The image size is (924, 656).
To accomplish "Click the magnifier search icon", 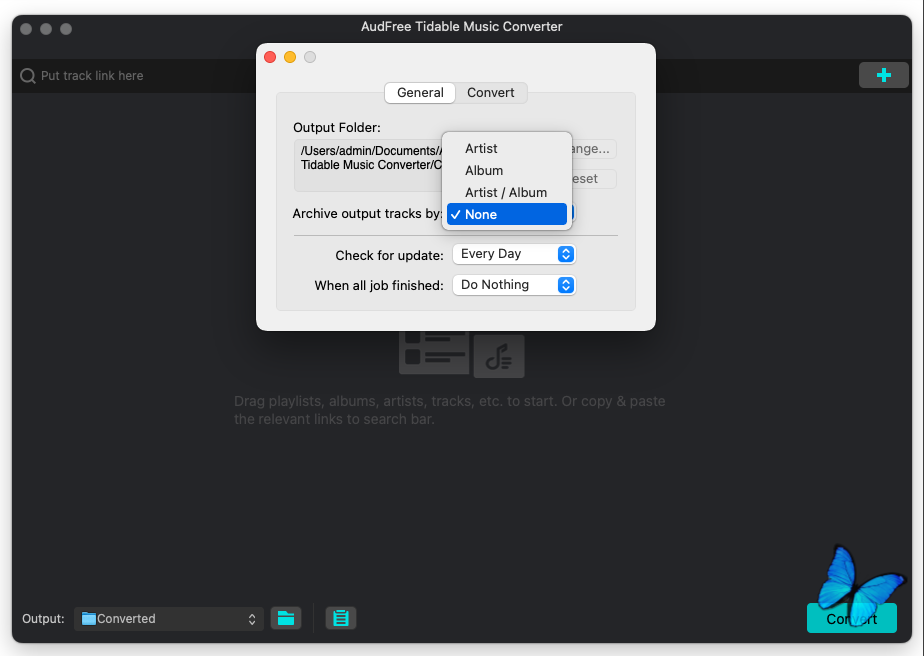I will click(28, 76).
